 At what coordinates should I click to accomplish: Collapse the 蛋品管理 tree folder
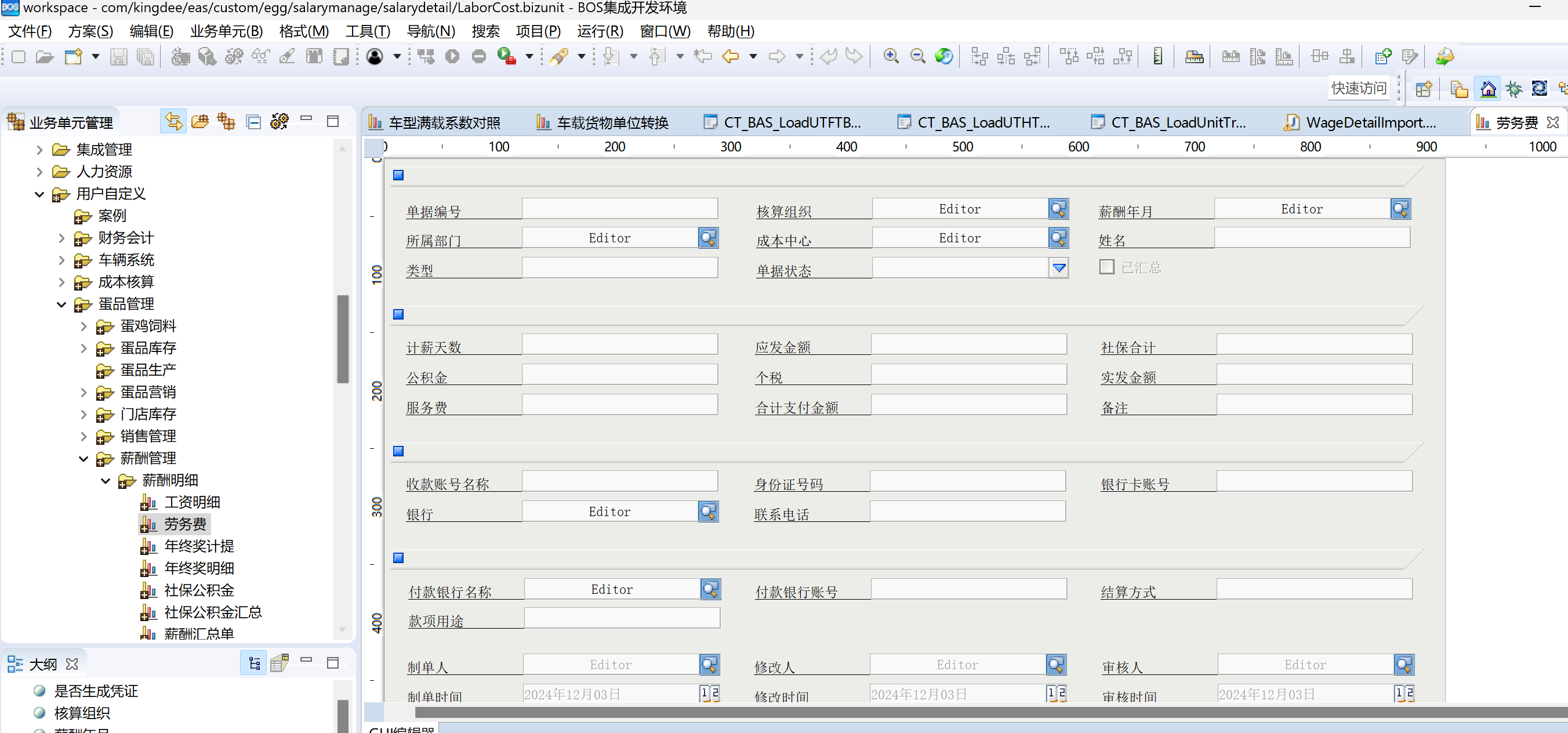pyautogui.click(x=61, y=304)
